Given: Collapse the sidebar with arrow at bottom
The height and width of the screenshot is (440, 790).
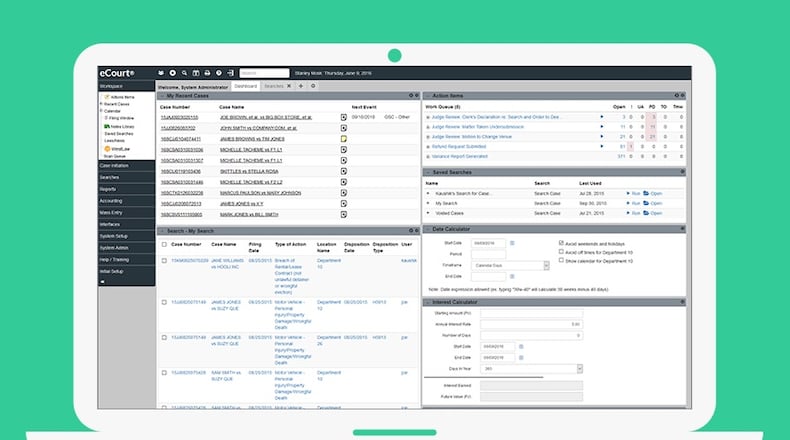Looking at the screenshot, I should 102,282.
